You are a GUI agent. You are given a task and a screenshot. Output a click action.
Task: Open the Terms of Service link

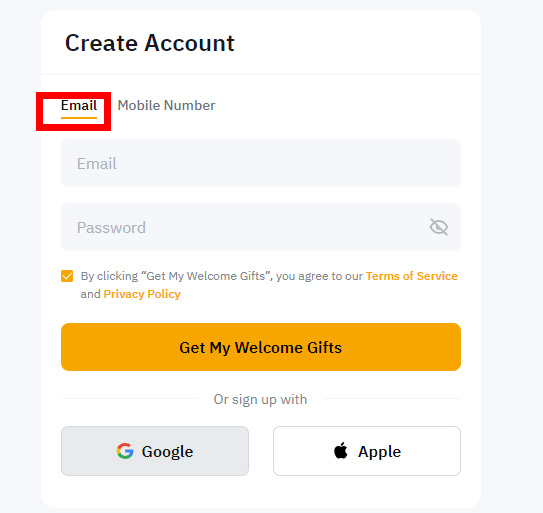click(x=412, y=276)
